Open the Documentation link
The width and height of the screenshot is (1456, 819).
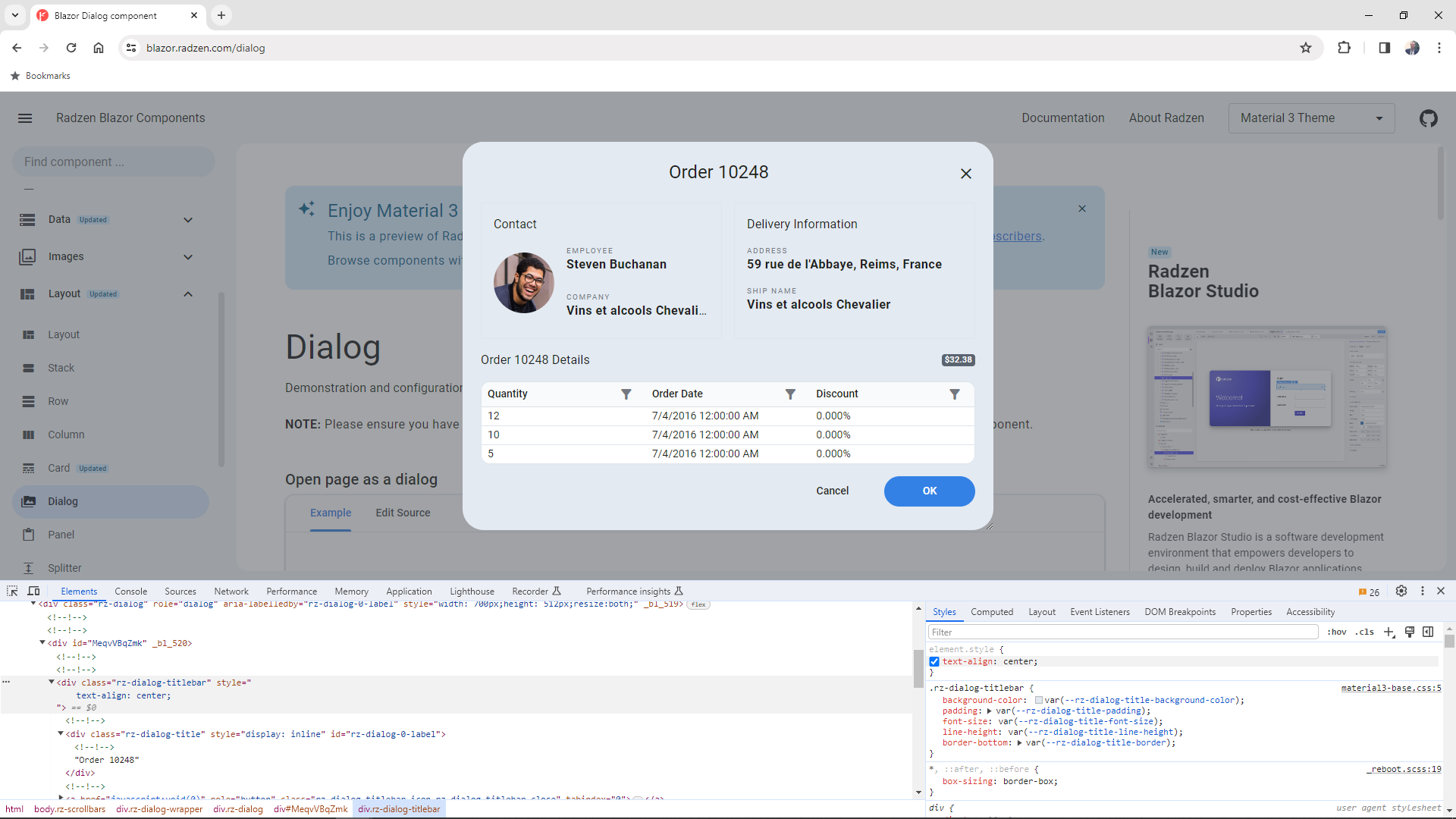pos(1062,118)
